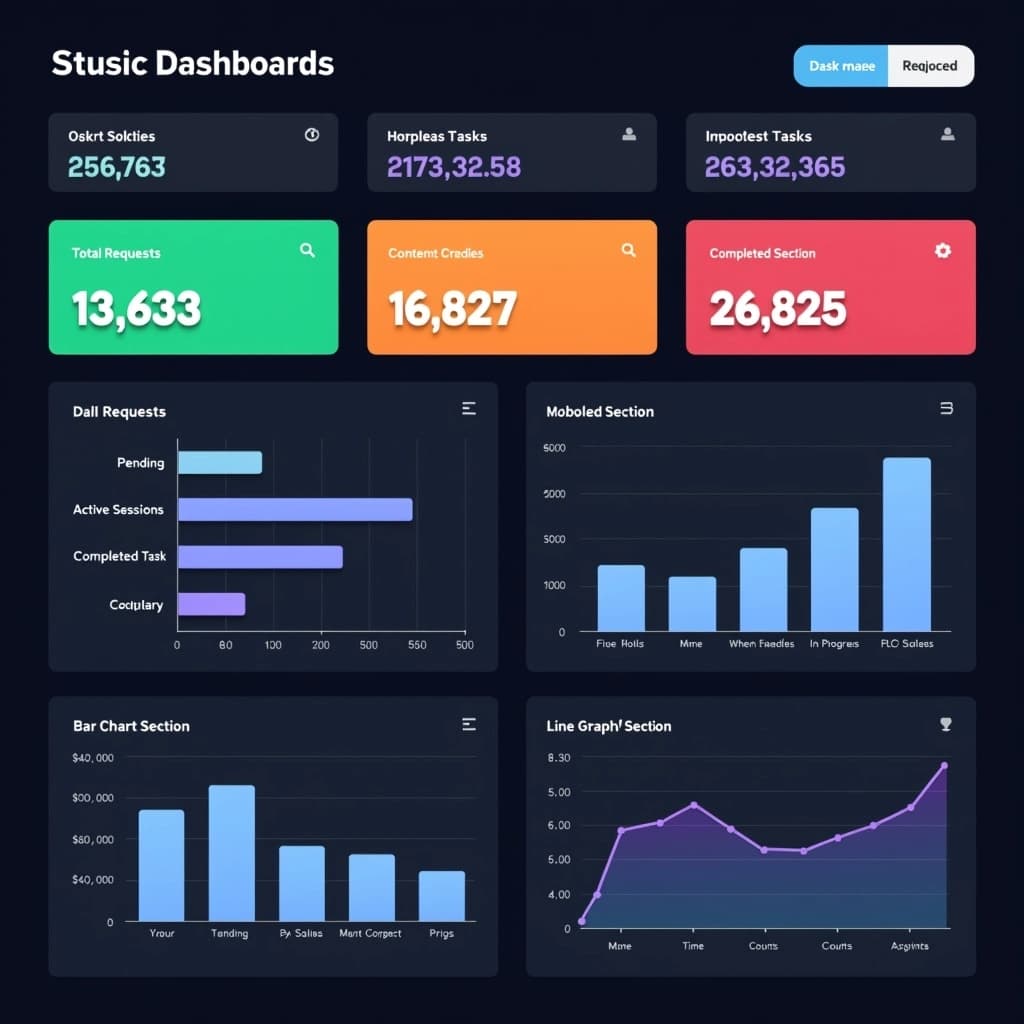Open the Bar Chart Section menu icon

[x=469, y=724]
